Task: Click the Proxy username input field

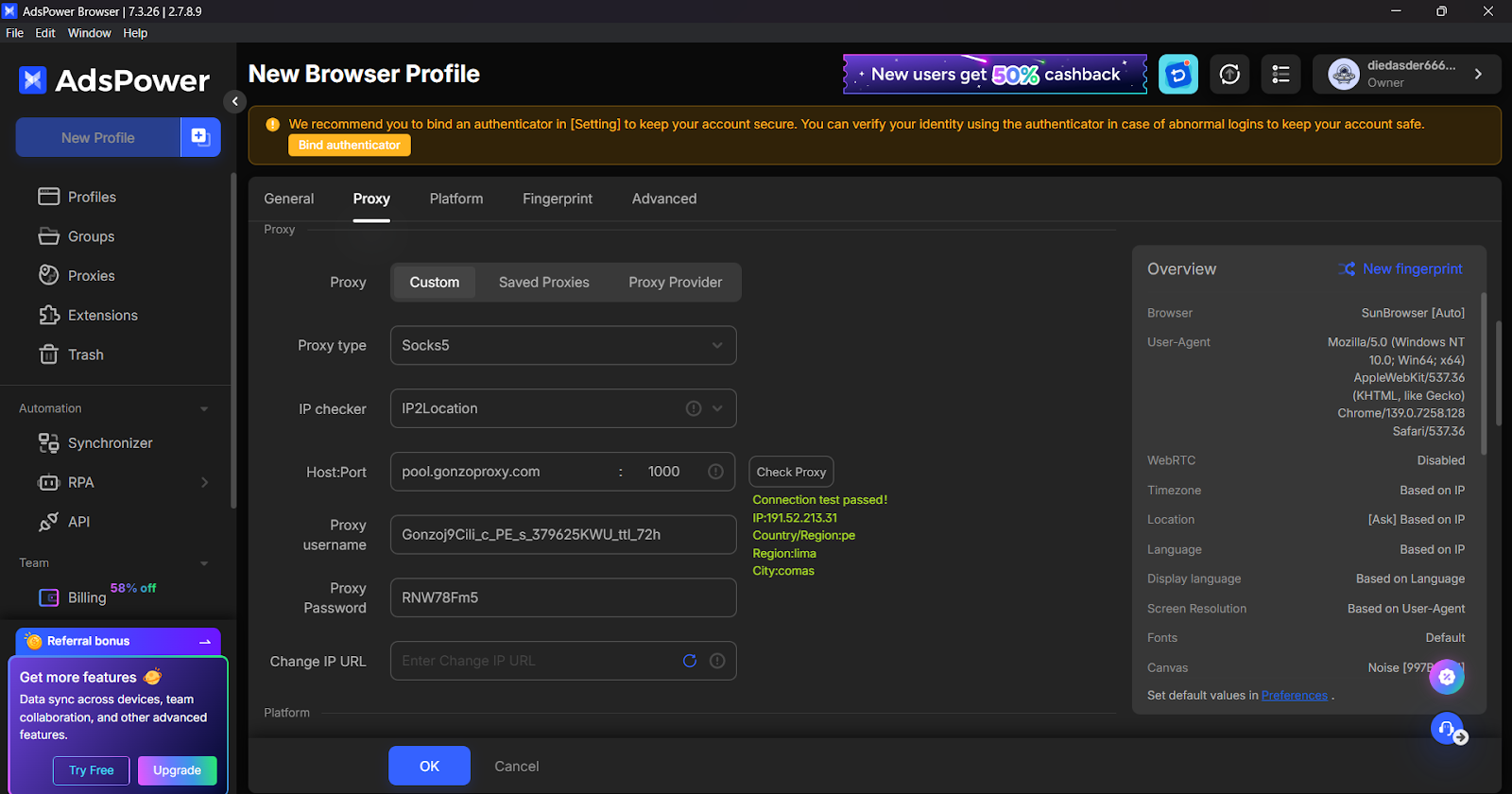Action: pos(563,534)
